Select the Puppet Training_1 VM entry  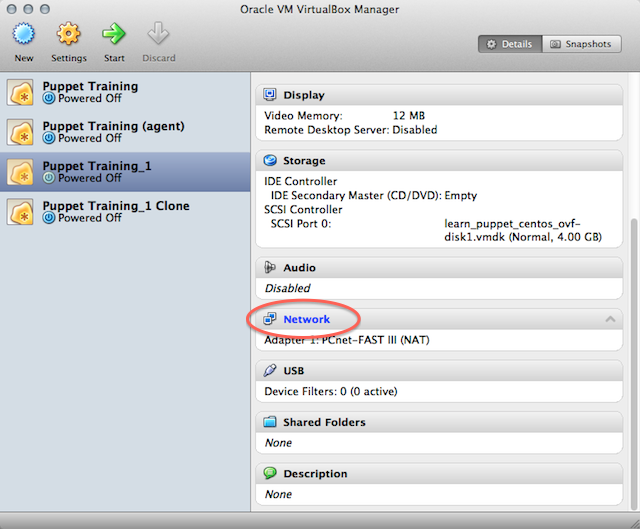pyautogui.click(x=125, y=172)
